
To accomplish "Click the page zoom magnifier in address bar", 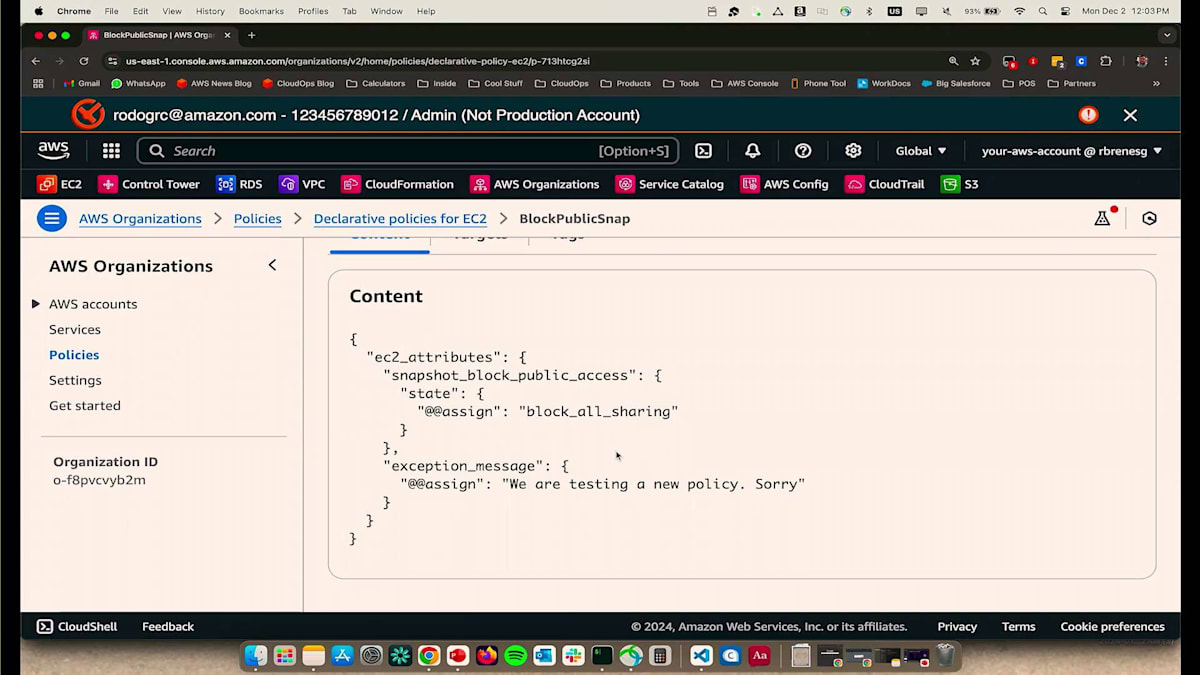I will (953, 61).
